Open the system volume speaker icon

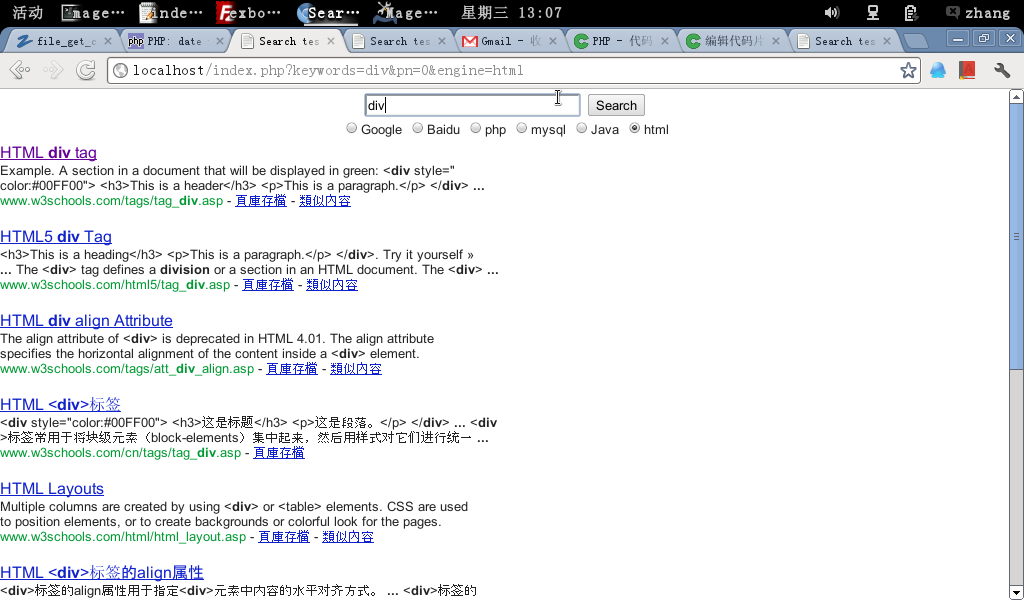tap(831, 13)
